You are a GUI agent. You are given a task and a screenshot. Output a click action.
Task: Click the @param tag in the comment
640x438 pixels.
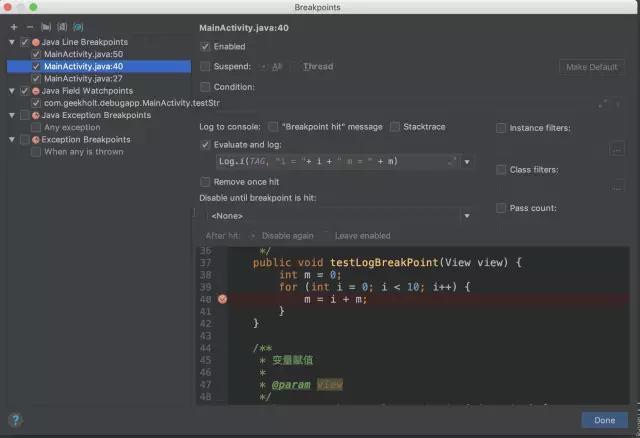coord(291,385)
